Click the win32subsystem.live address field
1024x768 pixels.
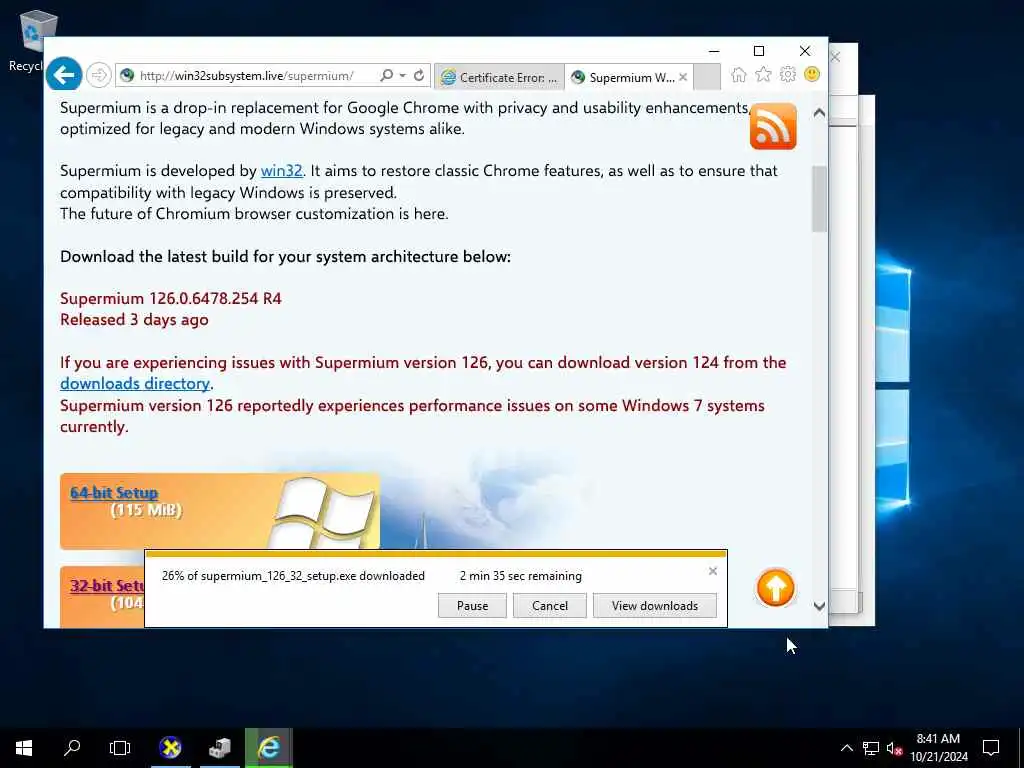pos(246,76)
